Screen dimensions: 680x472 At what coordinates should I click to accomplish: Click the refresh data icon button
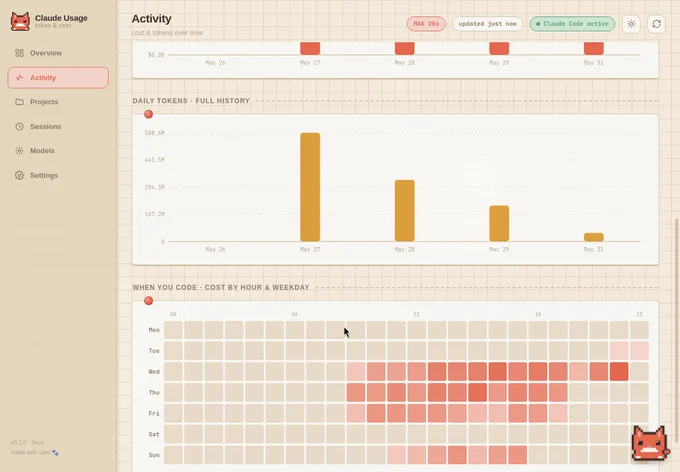point(657,24)
